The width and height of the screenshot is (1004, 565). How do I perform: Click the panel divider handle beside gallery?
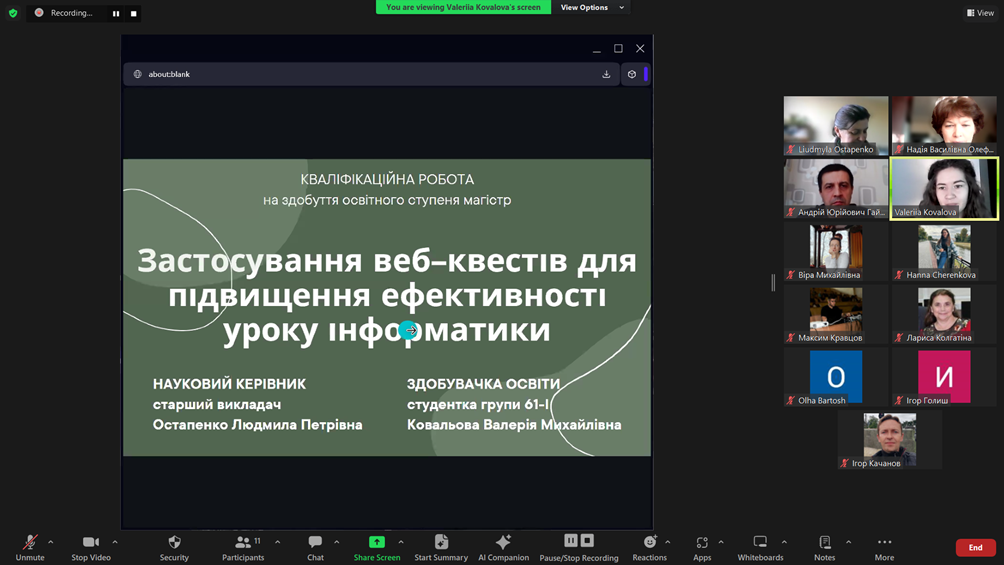pyautogui.click(x=773, y=282)
